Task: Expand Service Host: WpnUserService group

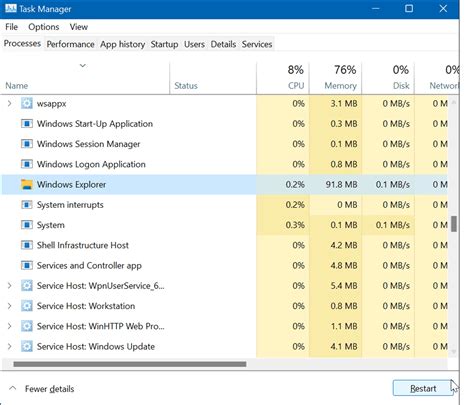Action: tap(9, 286)
